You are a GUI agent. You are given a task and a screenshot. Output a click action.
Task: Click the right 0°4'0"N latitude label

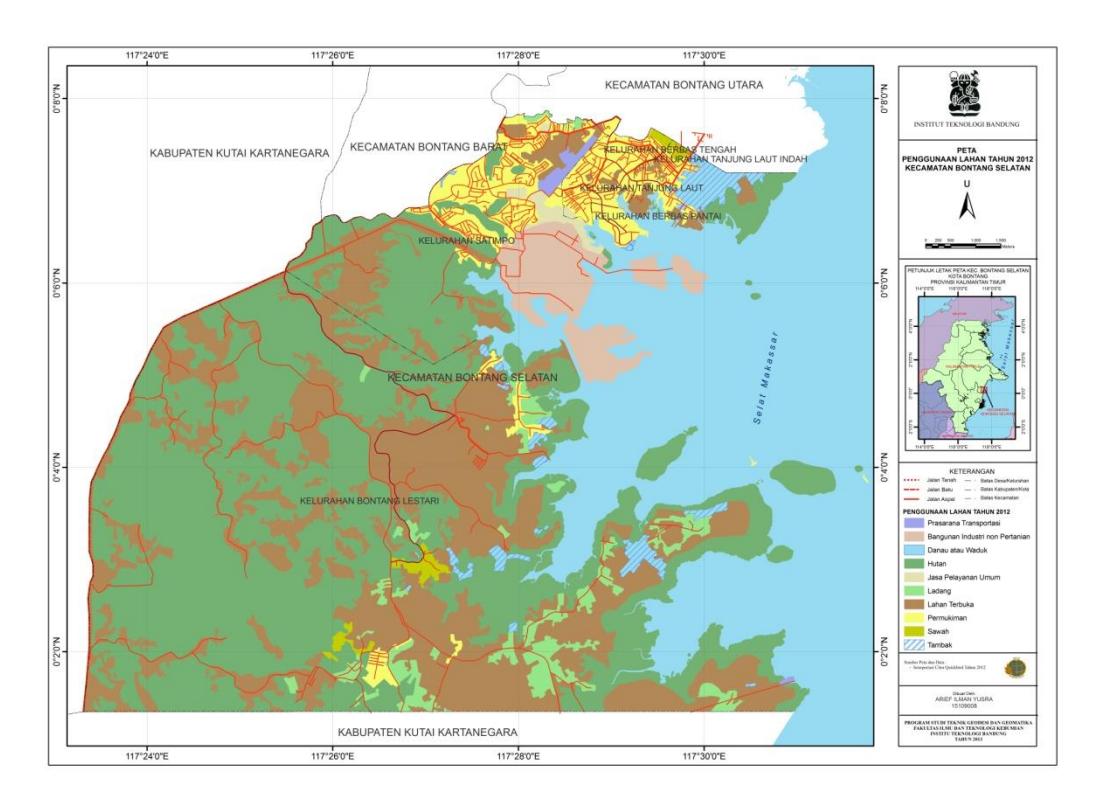pos(884,467)
